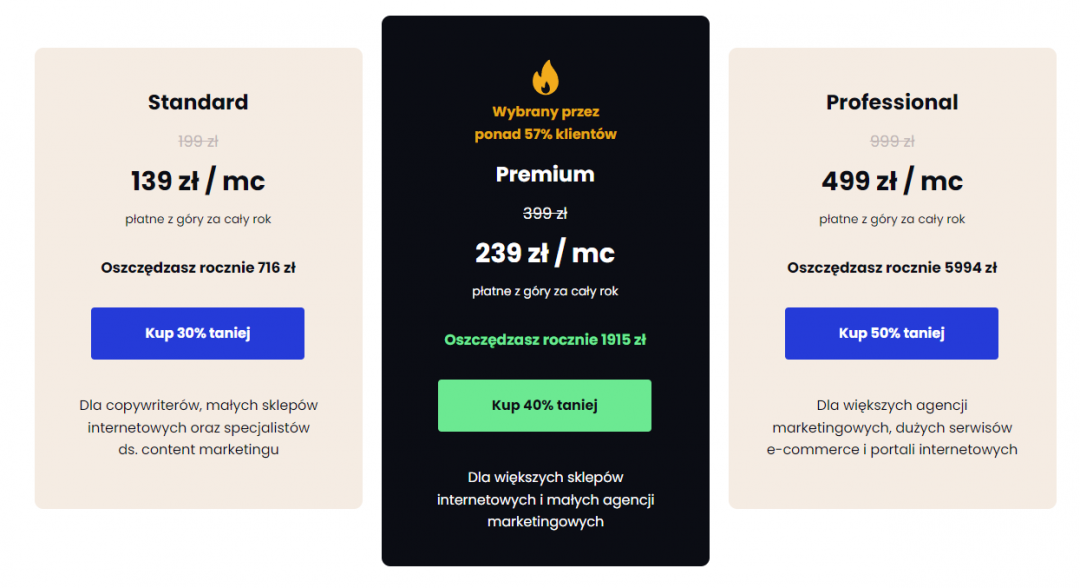Click the green "Kup 40% taniej" button
Image resolution: width=1080 pixels, height=588 pixels.
pos(544,405)
